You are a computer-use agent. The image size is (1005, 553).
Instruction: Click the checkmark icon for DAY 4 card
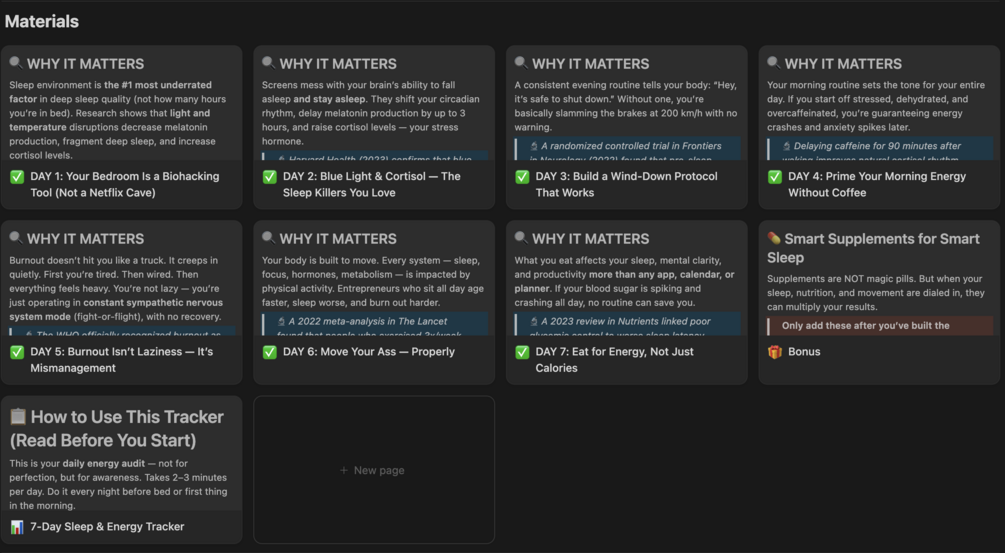[775, 177]
